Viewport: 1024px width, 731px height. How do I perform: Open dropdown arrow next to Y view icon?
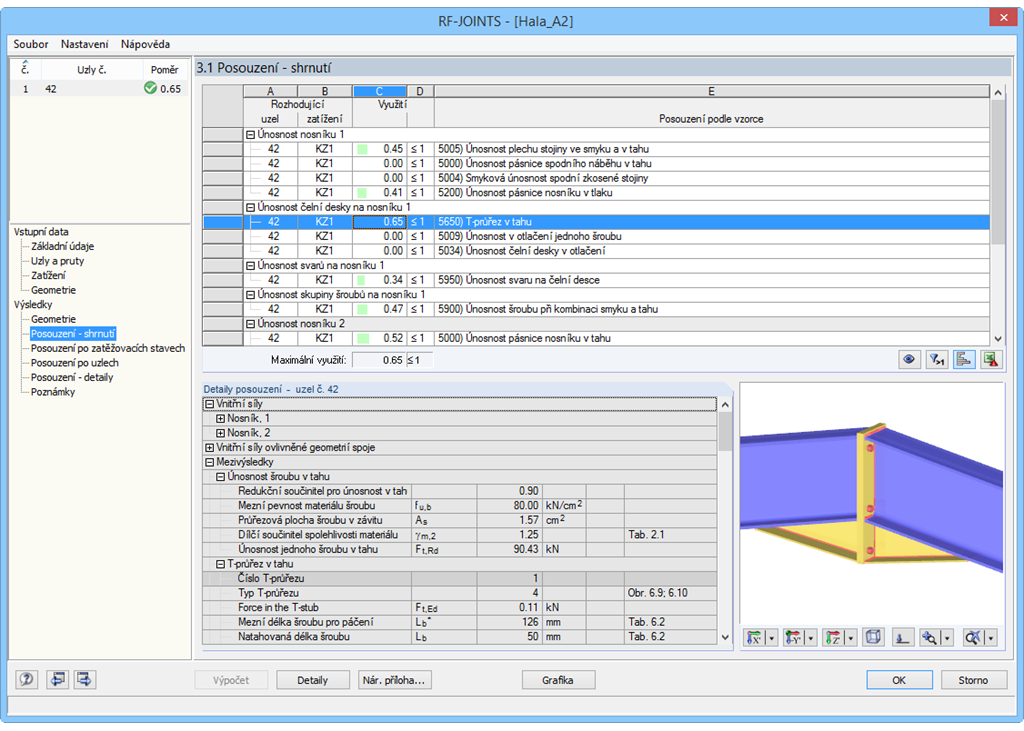[x=810, y=638]
